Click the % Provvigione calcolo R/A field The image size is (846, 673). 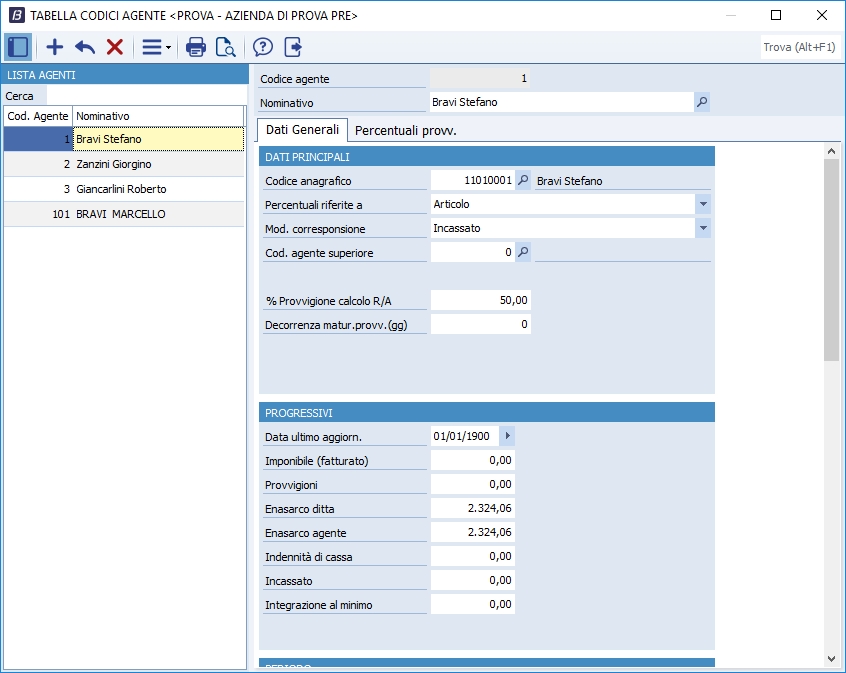[480, 300]
